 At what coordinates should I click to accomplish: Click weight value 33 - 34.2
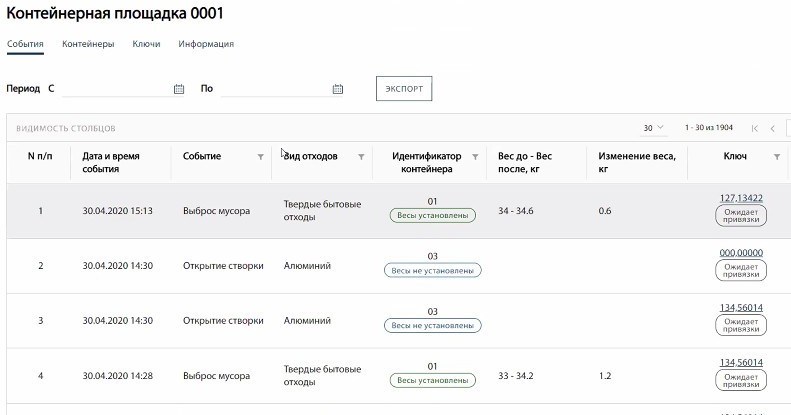[x=516, y=376]
